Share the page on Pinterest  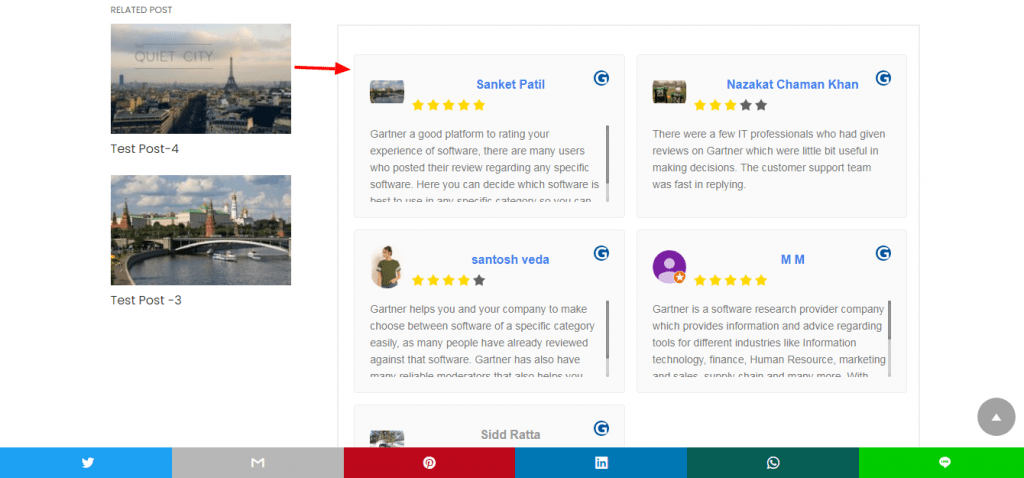(429, 463)
